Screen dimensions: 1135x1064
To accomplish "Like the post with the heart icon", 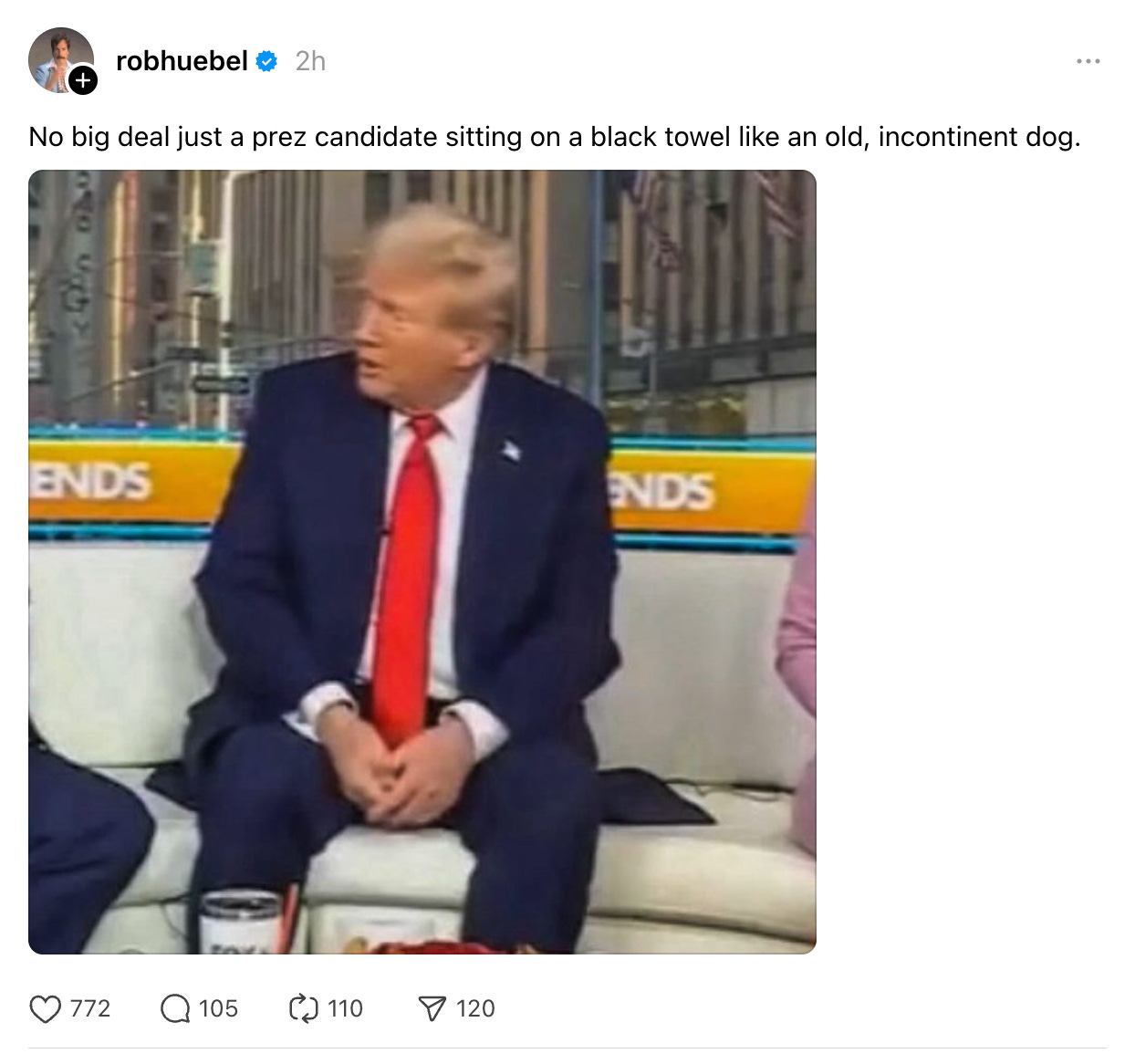I will tap(45, 1008).
